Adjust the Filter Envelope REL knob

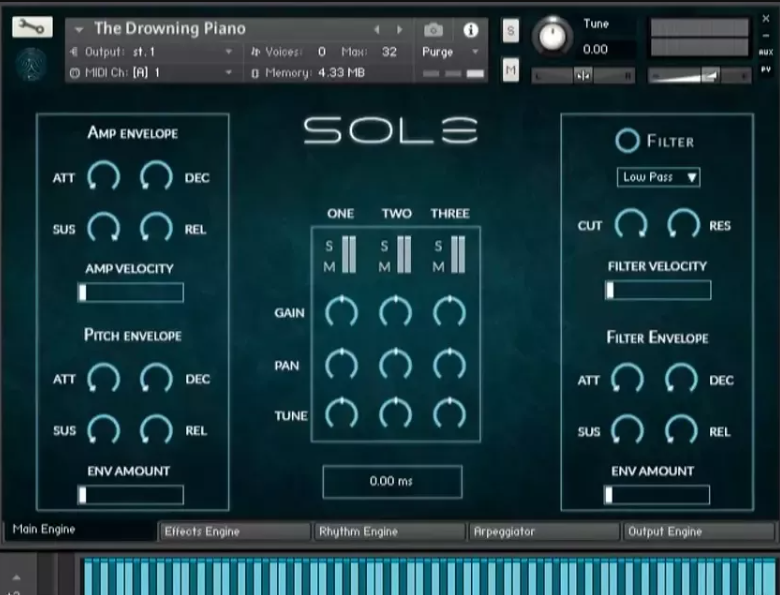click(681, 430)
